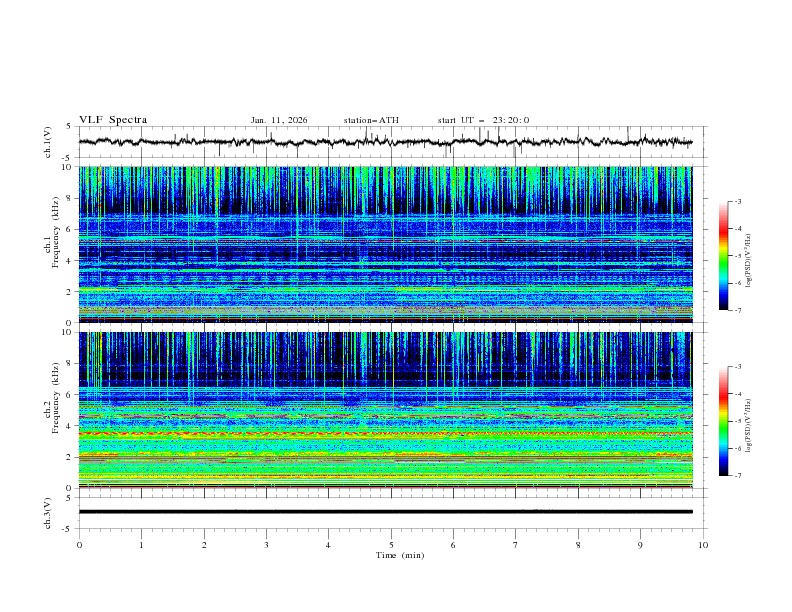792x612 pixels.
Task: Click the ch.2 spectrogram colorbar
Action: coord(724,421)
